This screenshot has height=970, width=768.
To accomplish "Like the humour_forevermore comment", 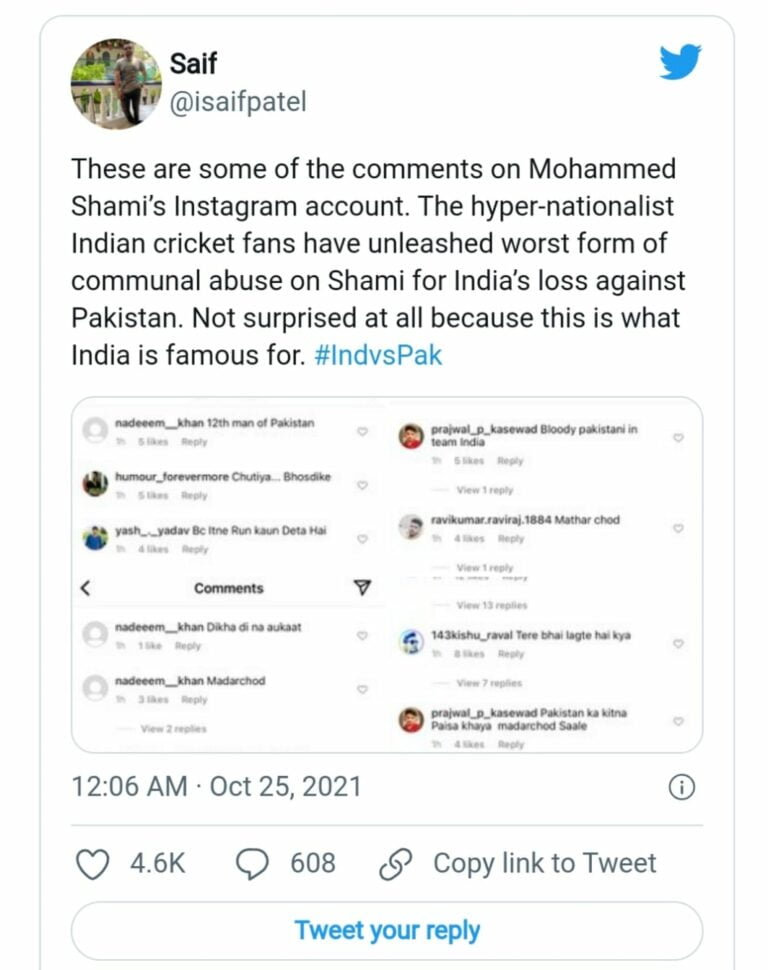I will pyautogui.click(x=363, y=485).
